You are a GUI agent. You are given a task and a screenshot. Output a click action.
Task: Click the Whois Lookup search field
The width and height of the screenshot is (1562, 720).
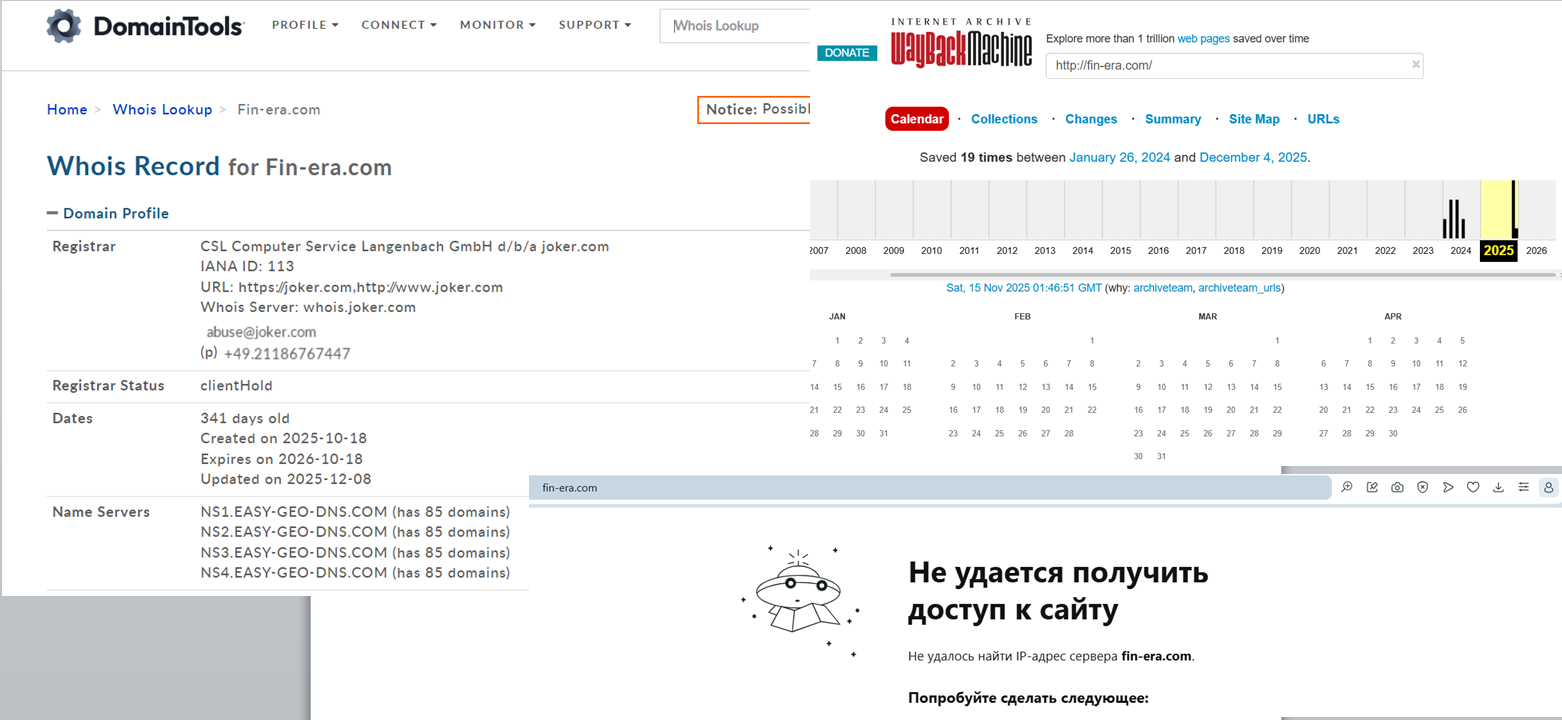click(x=735, y=26)
